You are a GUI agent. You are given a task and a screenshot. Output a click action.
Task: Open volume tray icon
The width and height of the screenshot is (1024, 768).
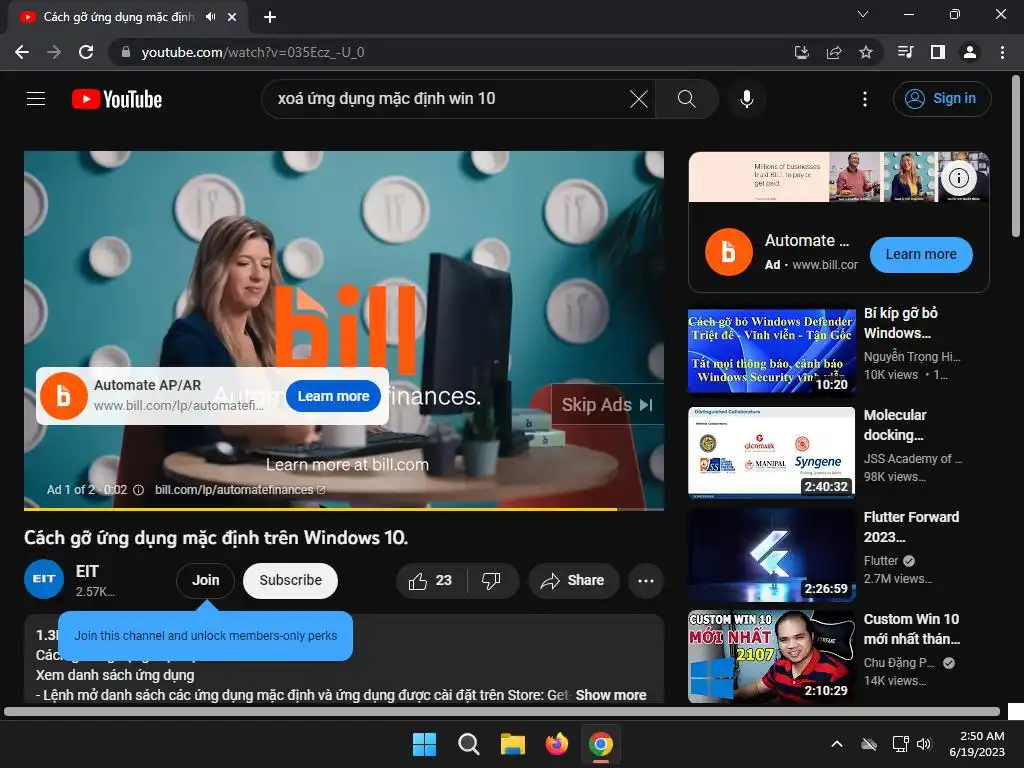point(924,744)
